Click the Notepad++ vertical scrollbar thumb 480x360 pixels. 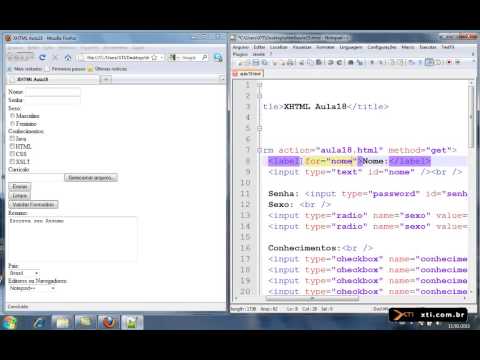coord(471,117)
